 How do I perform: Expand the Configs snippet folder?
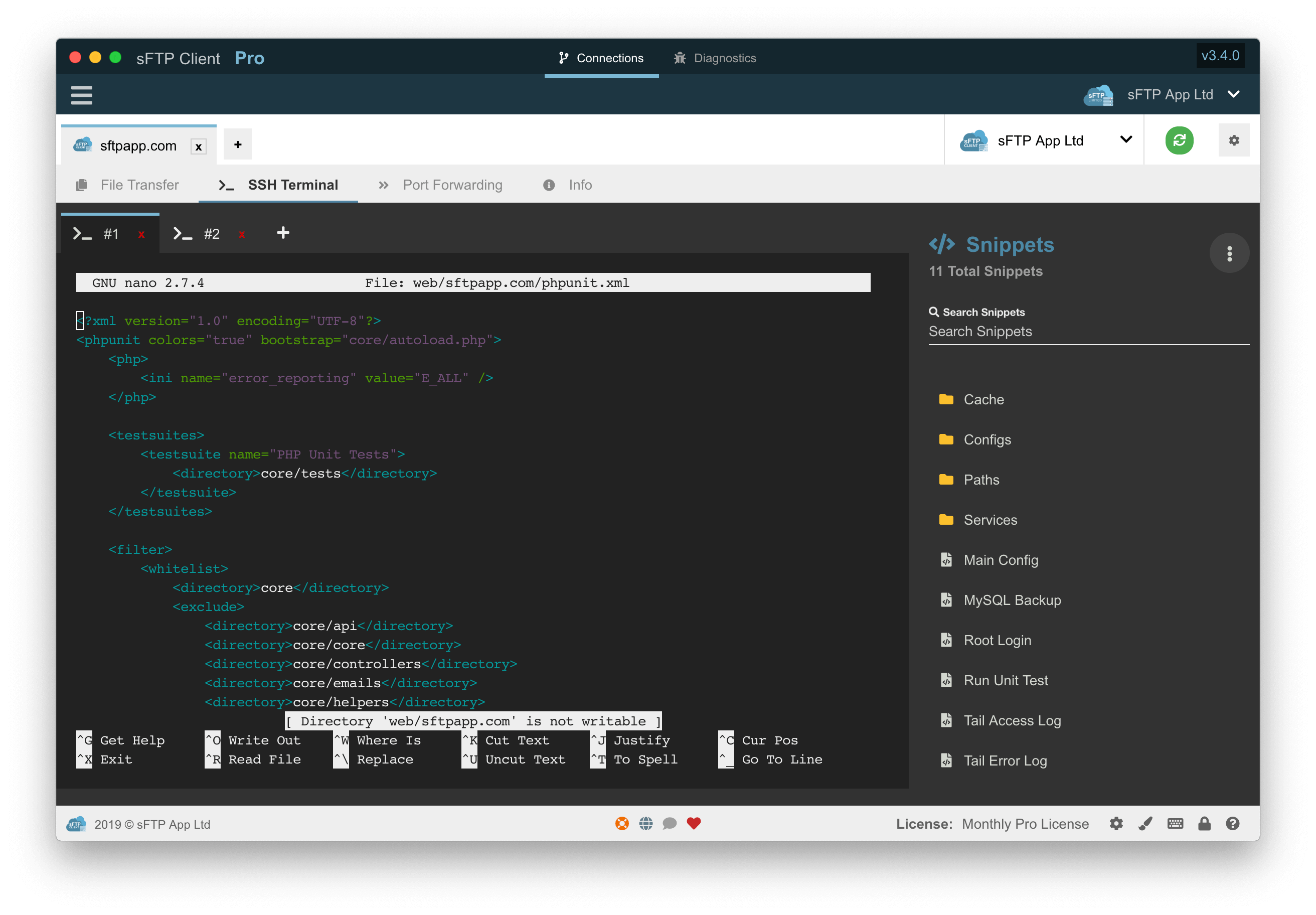(986, 440)
